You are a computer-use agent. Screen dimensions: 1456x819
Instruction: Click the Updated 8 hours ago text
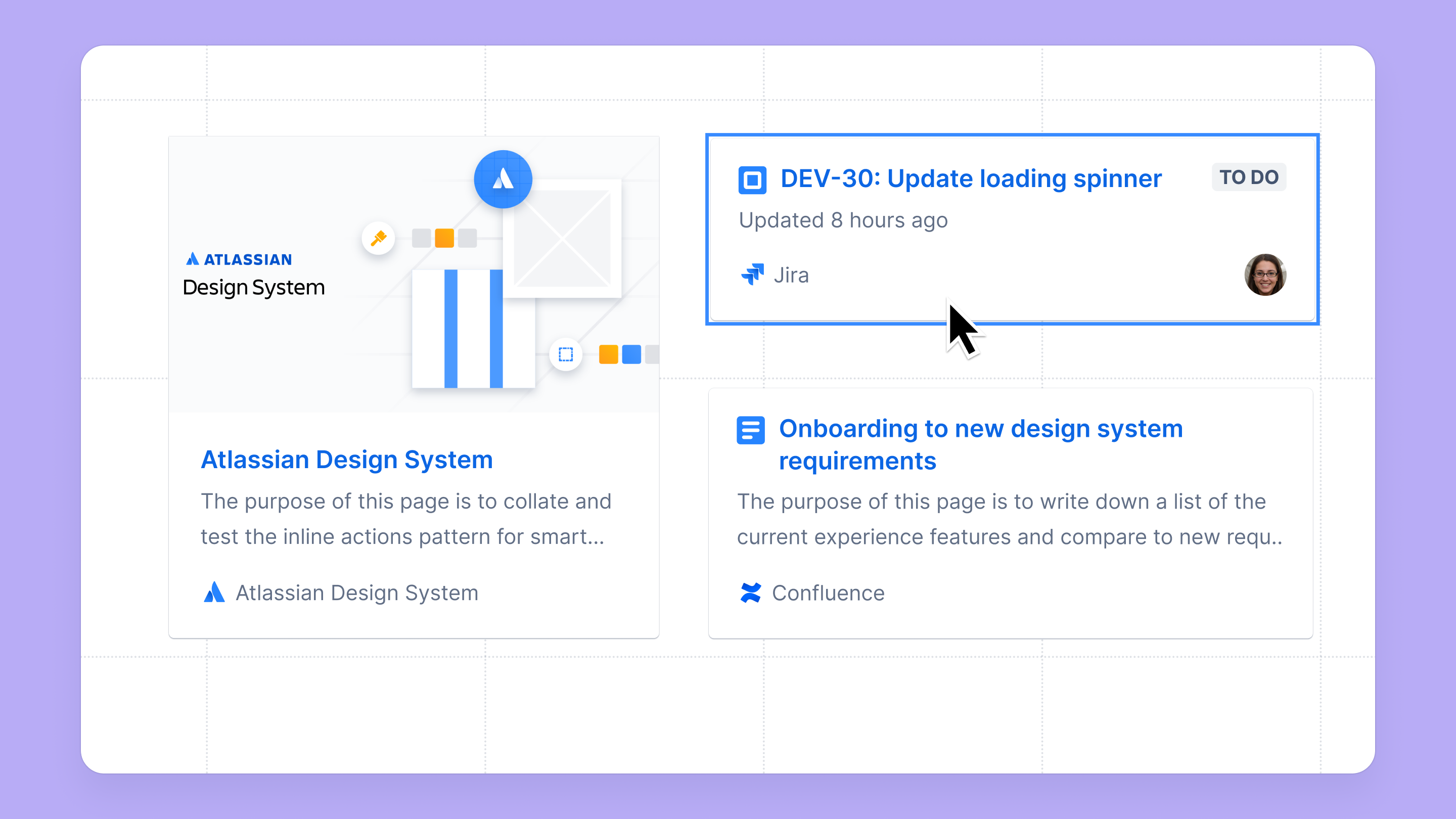[843, 220]
